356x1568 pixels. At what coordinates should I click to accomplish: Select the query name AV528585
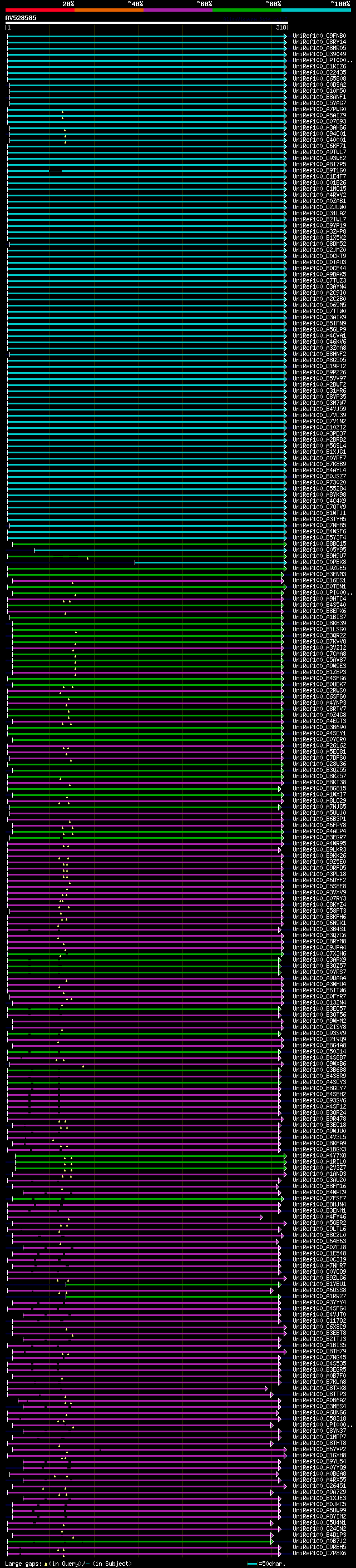coord(21,18)
